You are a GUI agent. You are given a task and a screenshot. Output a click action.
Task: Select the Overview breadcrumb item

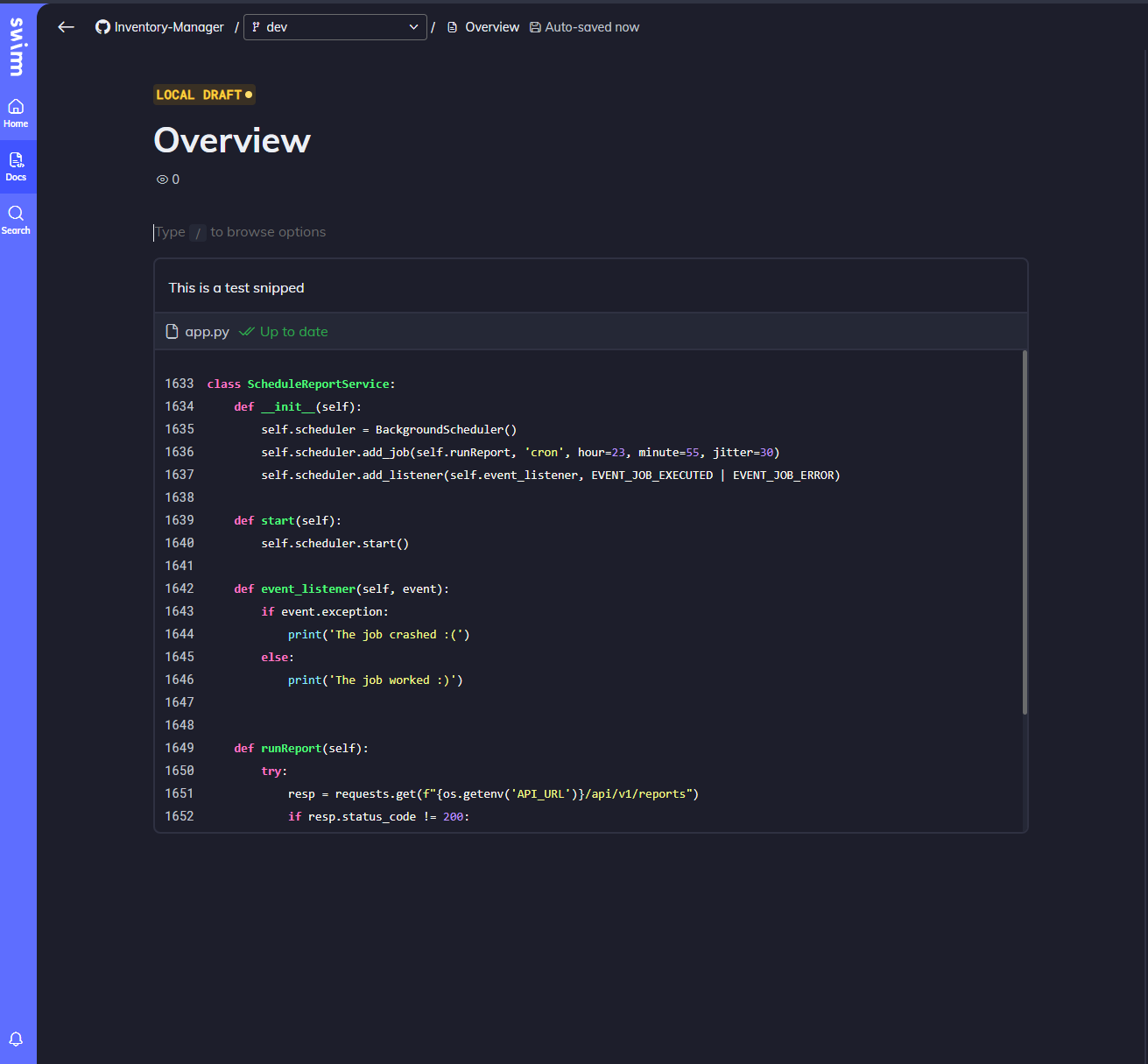tap(491, 27)
